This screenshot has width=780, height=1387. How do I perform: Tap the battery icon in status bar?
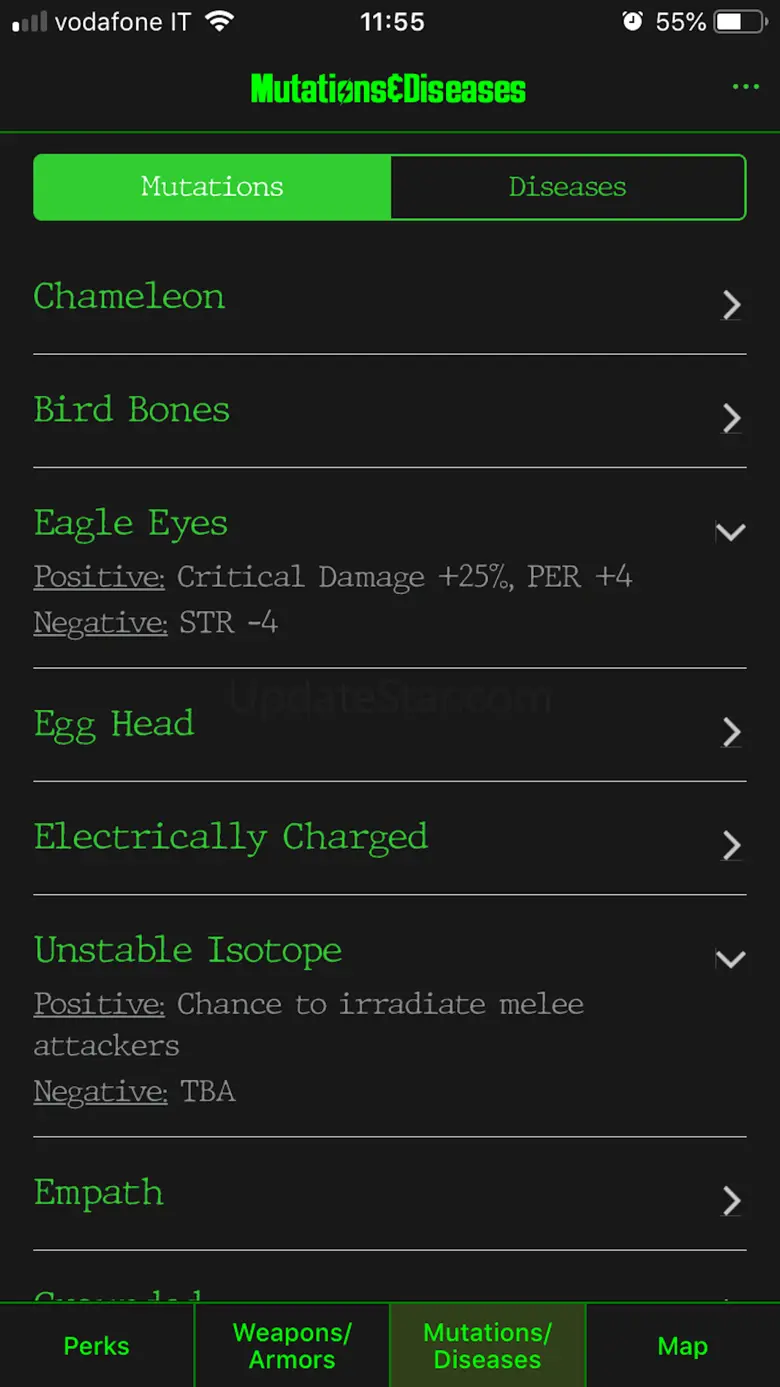coord(741,22)
